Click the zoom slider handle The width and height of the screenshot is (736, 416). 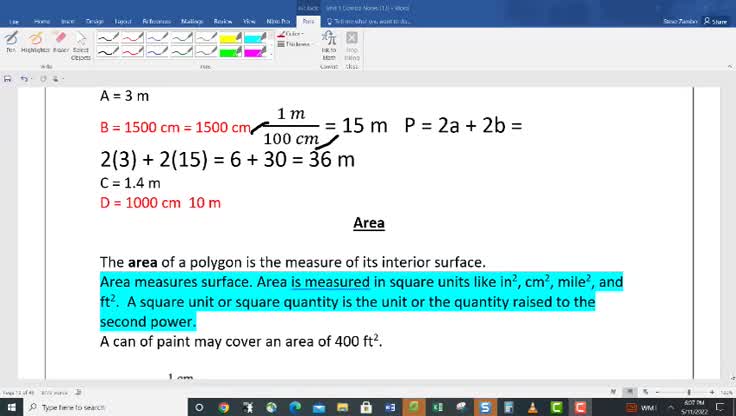coord(689,392)
